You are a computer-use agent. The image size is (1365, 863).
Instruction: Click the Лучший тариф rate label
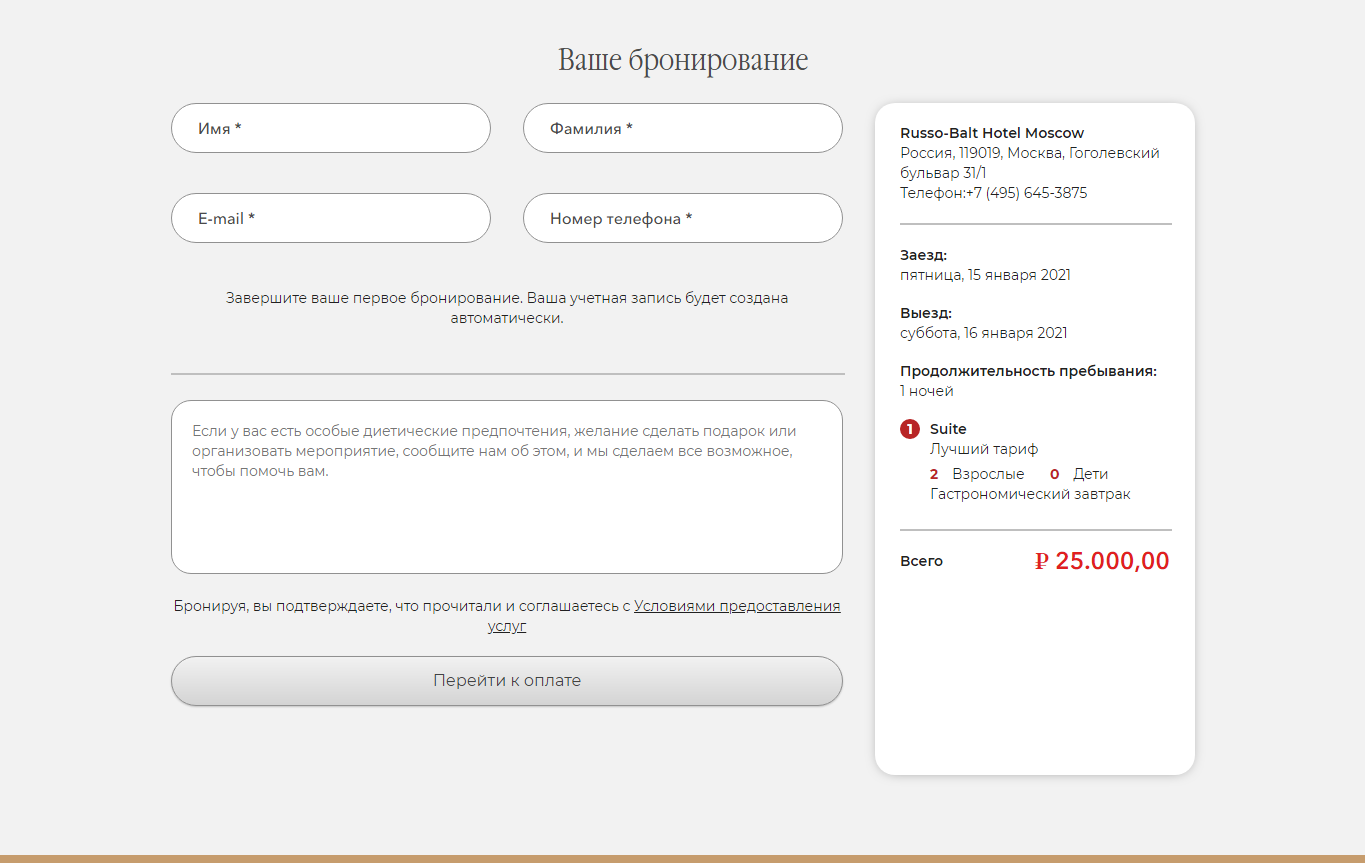[984, 449]
